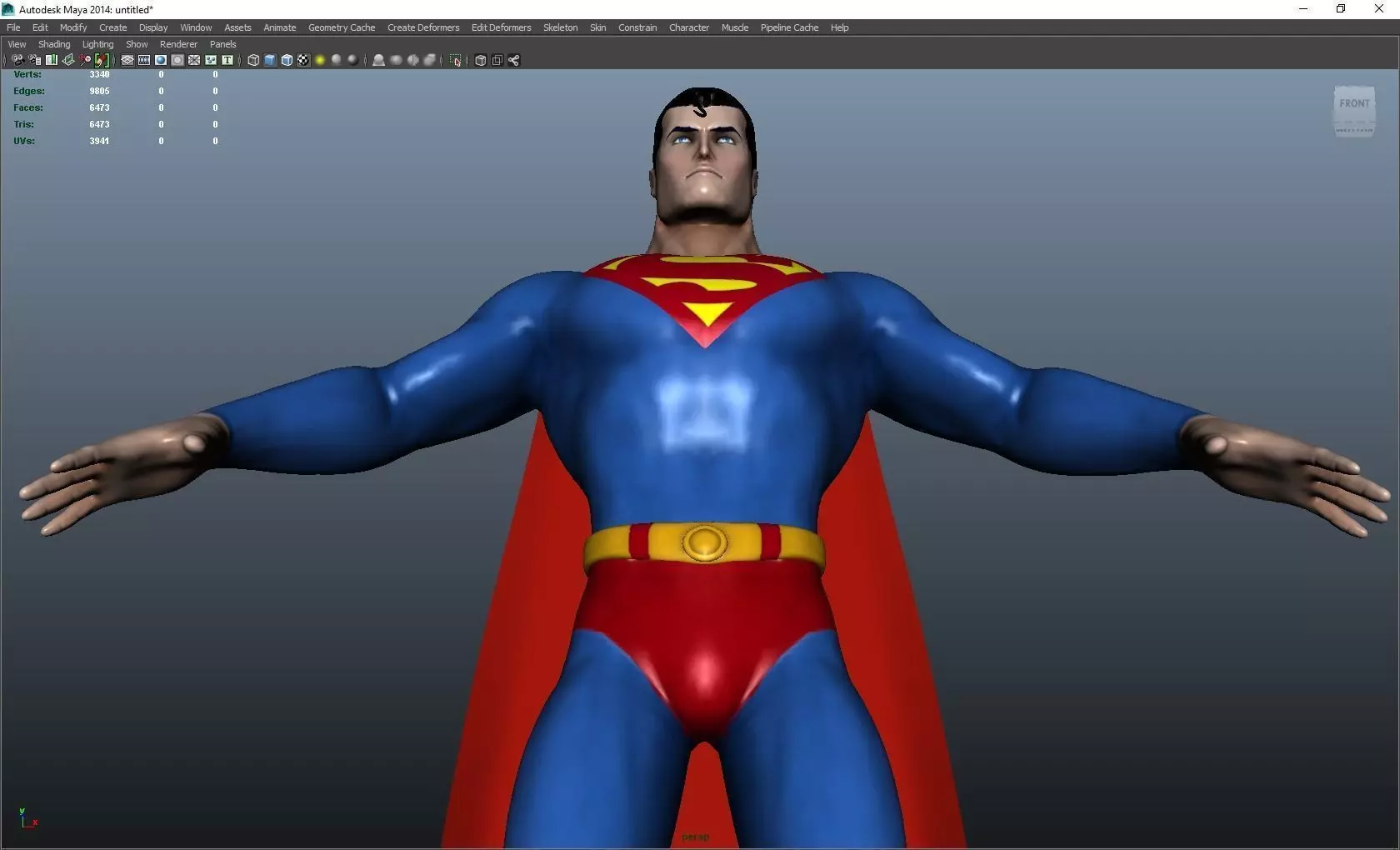Toggle viewport Shadows sphere icon
Viewport: 1400px width, 850px height.
click(337, 60)
